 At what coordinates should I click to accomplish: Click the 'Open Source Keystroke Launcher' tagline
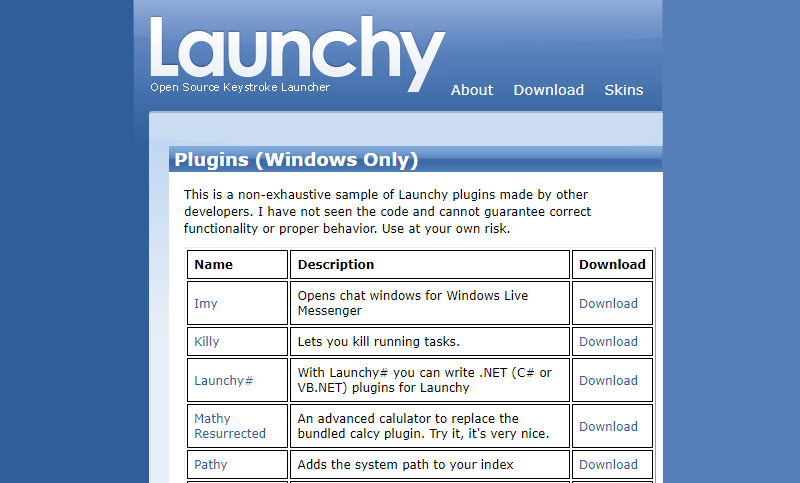click(x=240, y=87)
